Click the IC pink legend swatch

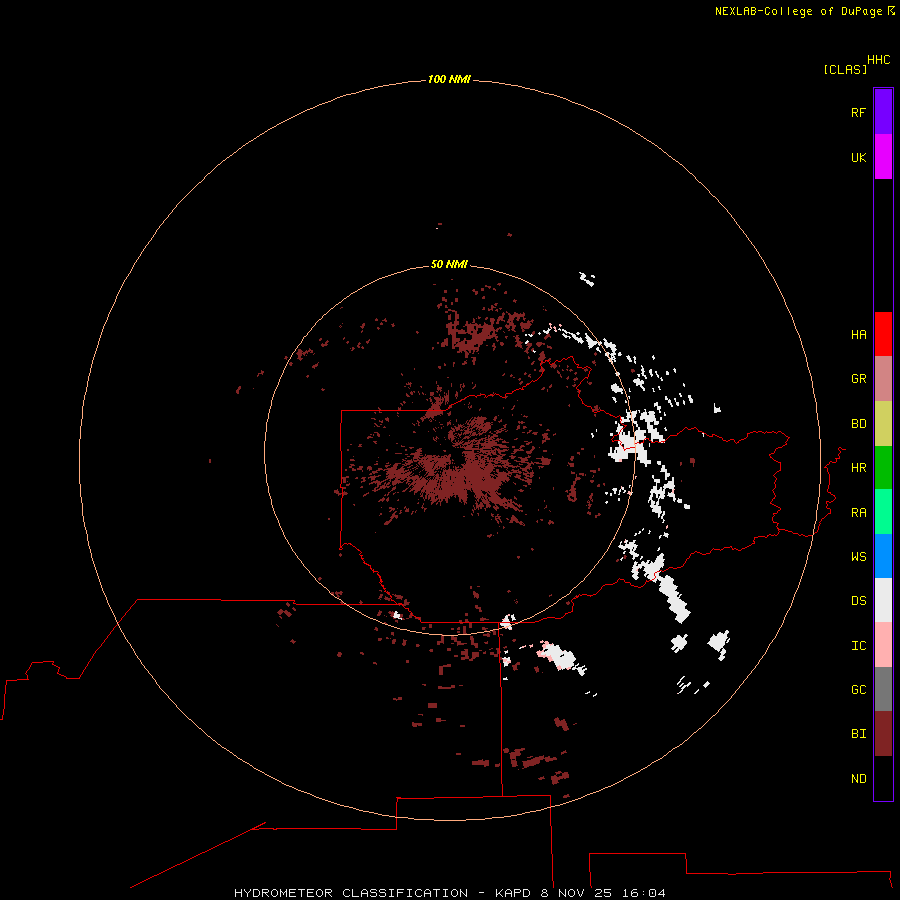pyautogui.click(x=883, y=645)
